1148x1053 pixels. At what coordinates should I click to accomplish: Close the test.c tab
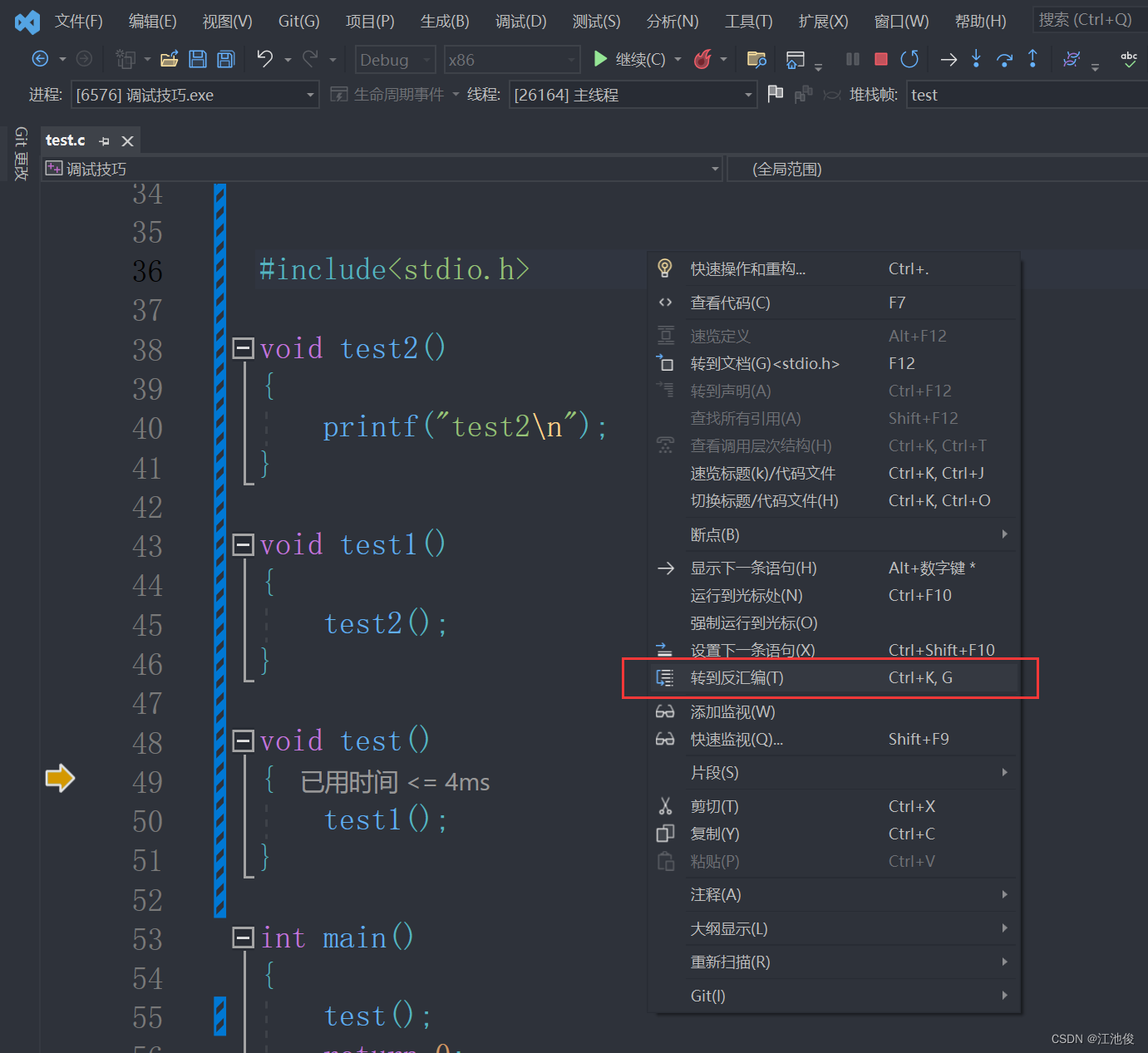pos(127,141)
